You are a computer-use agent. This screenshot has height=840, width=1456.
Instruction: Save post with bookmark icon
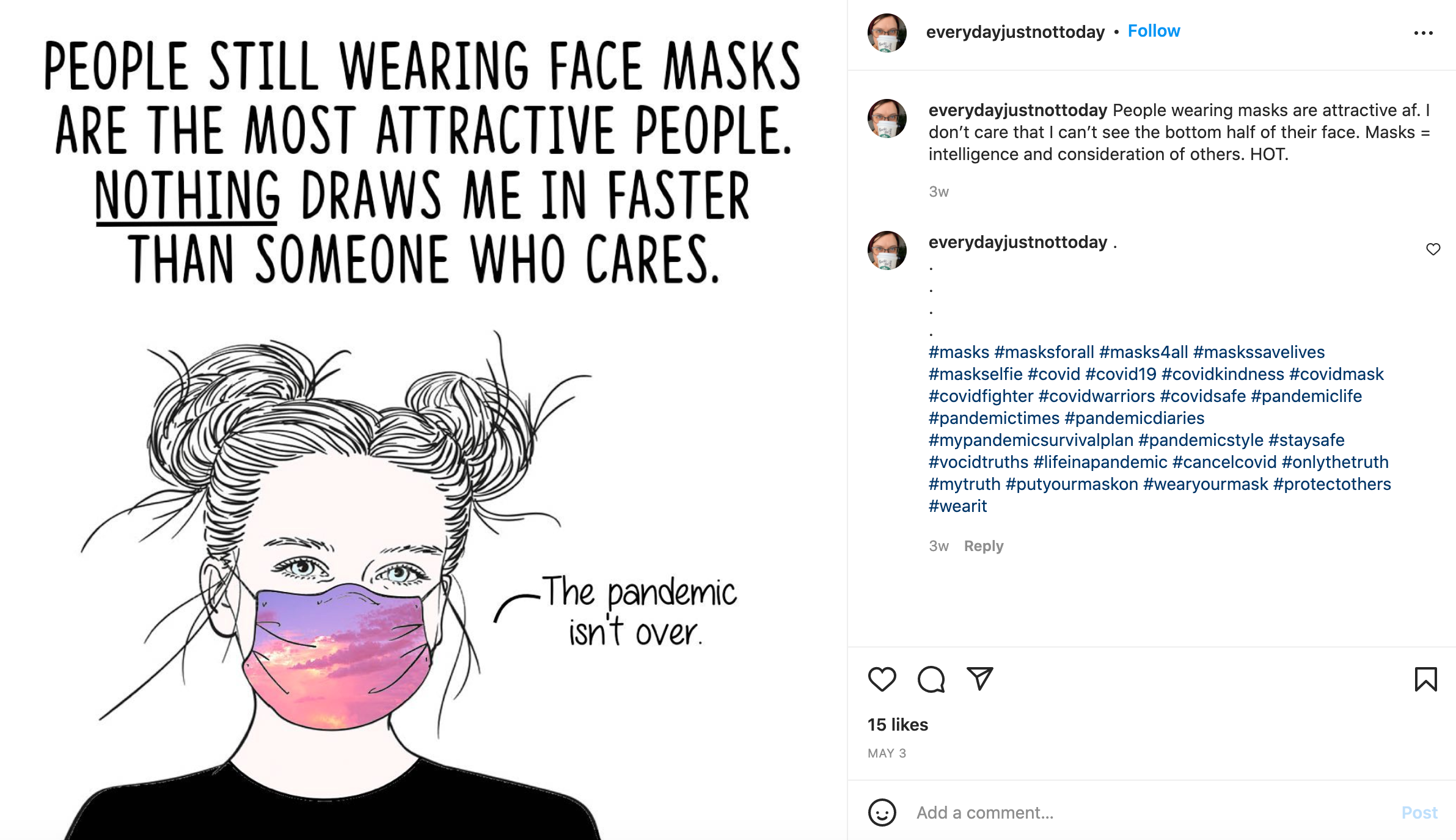point(1425,679)
